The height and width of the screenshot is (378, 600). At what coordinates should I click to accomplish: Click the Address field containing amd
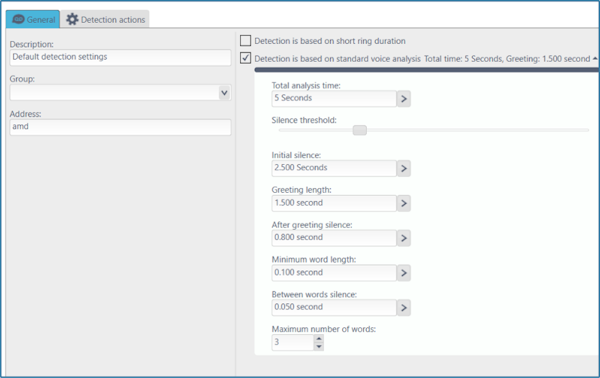[x=120, y=127]
